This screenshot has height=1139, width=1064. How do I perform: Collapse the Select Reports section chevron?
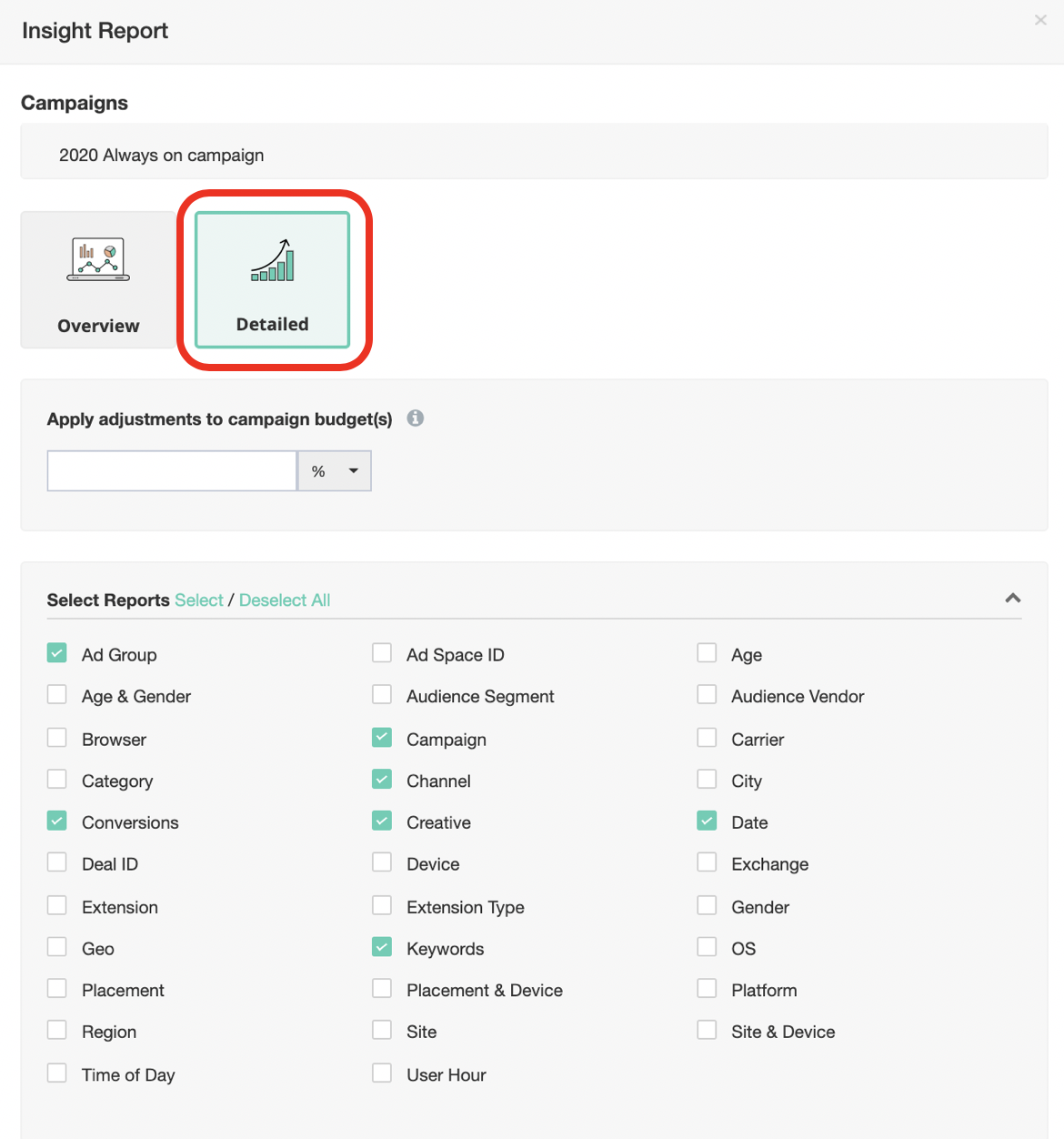click(1012, 599)
